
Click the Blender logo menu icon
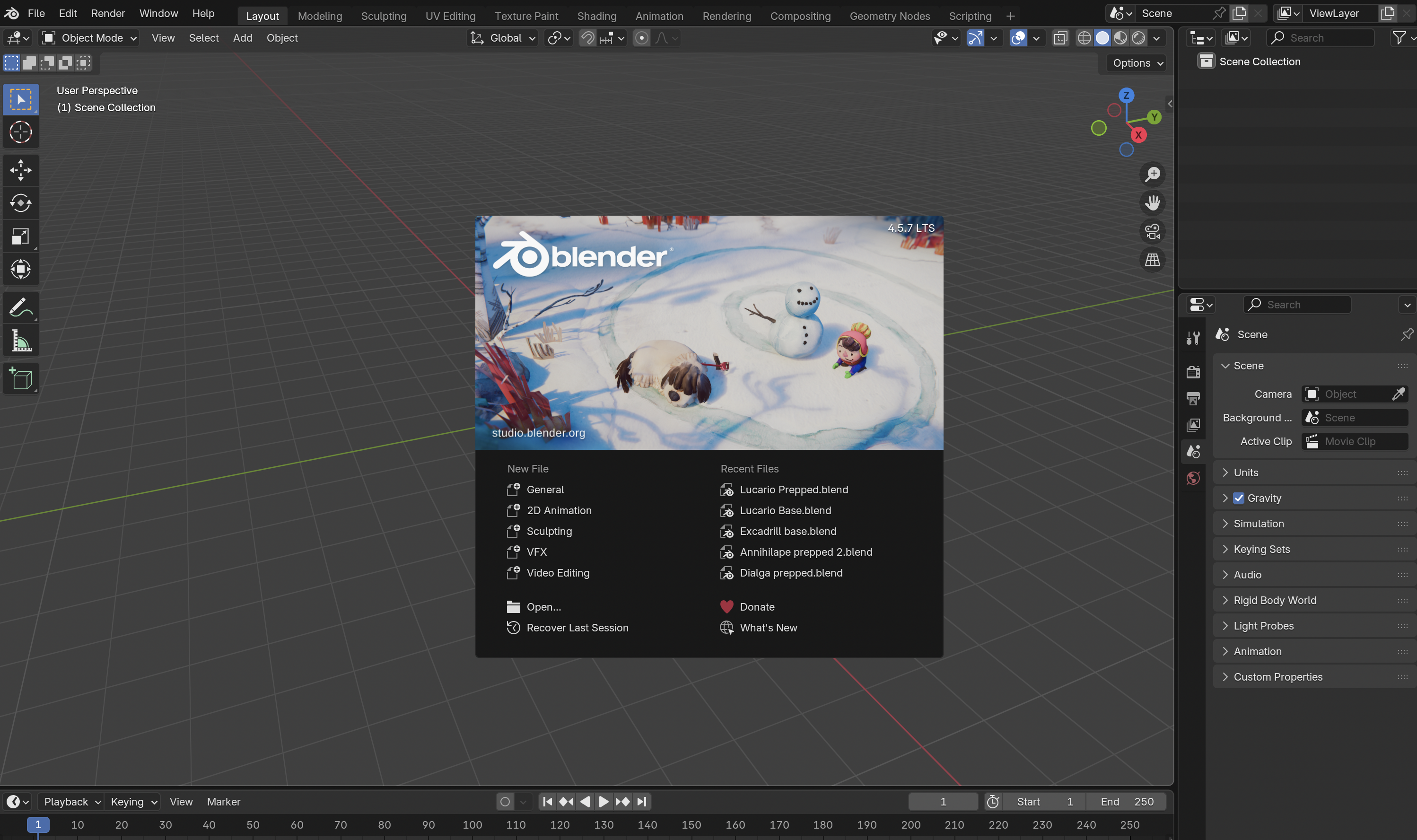point(12,13)
